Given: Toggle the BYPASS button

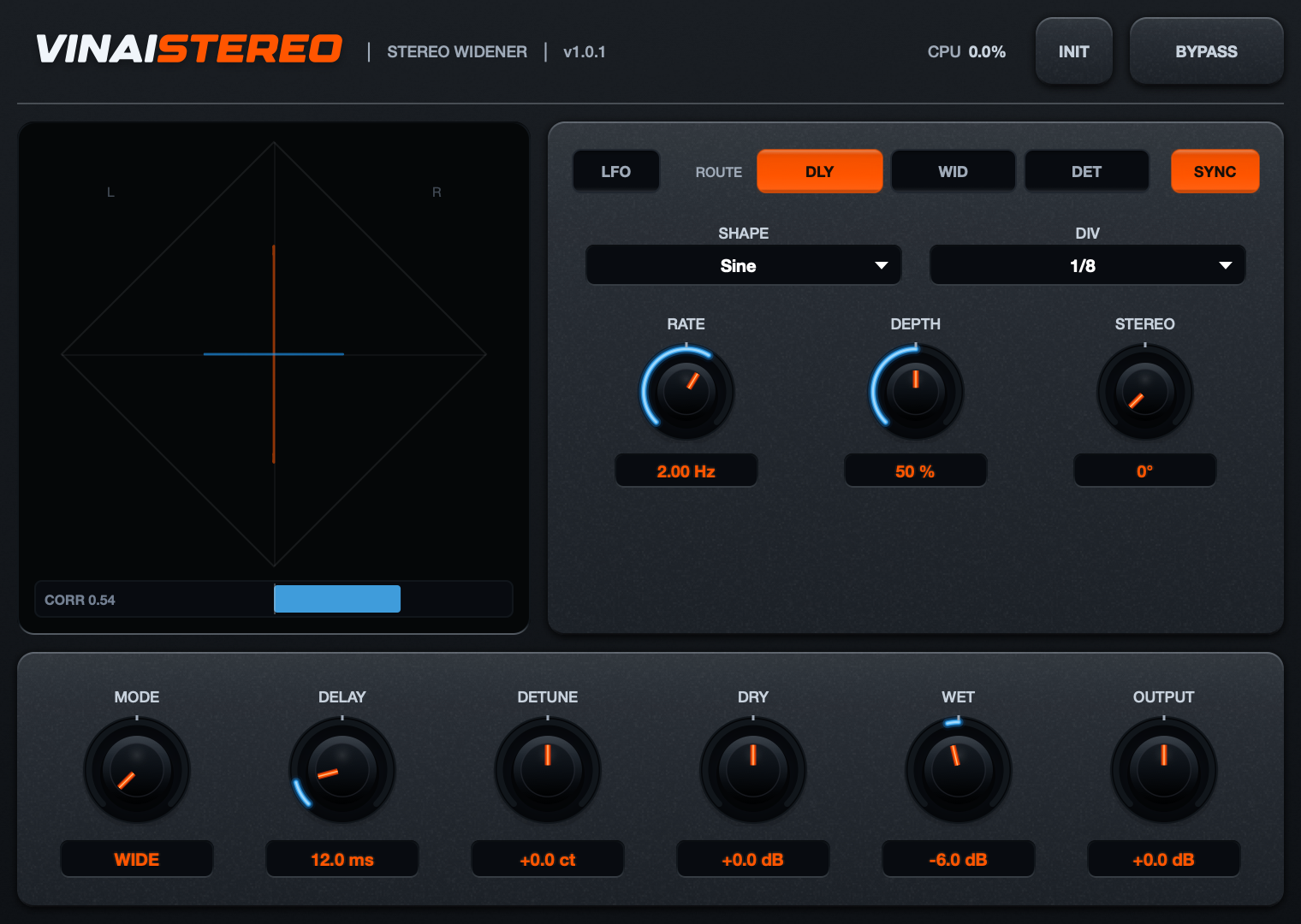Looking at the screenshot, I should pyautogui.click(x=1206, y=51).
